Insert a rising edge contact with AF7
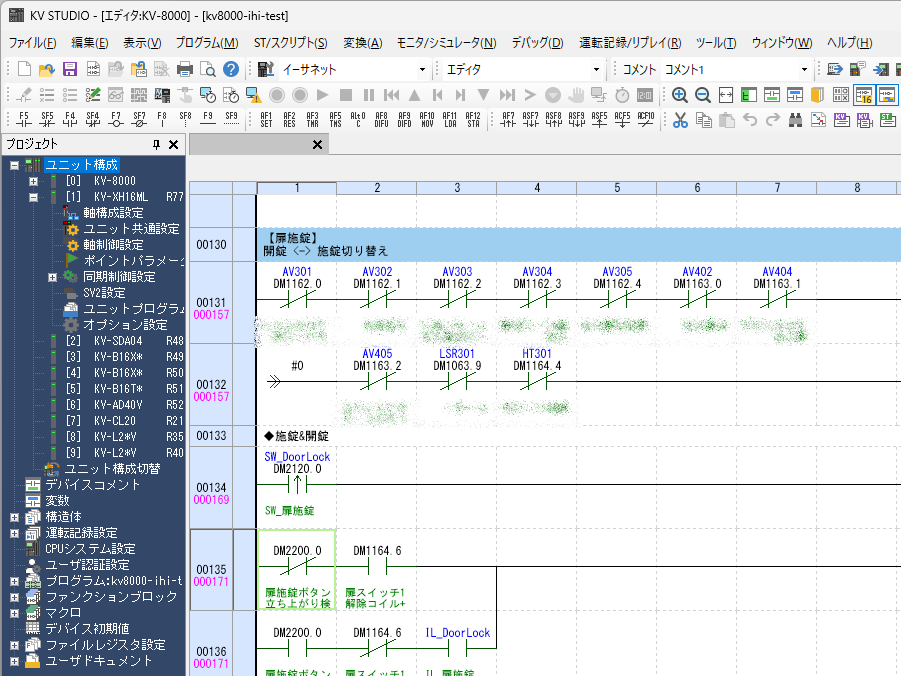 (x=508, y=120)
